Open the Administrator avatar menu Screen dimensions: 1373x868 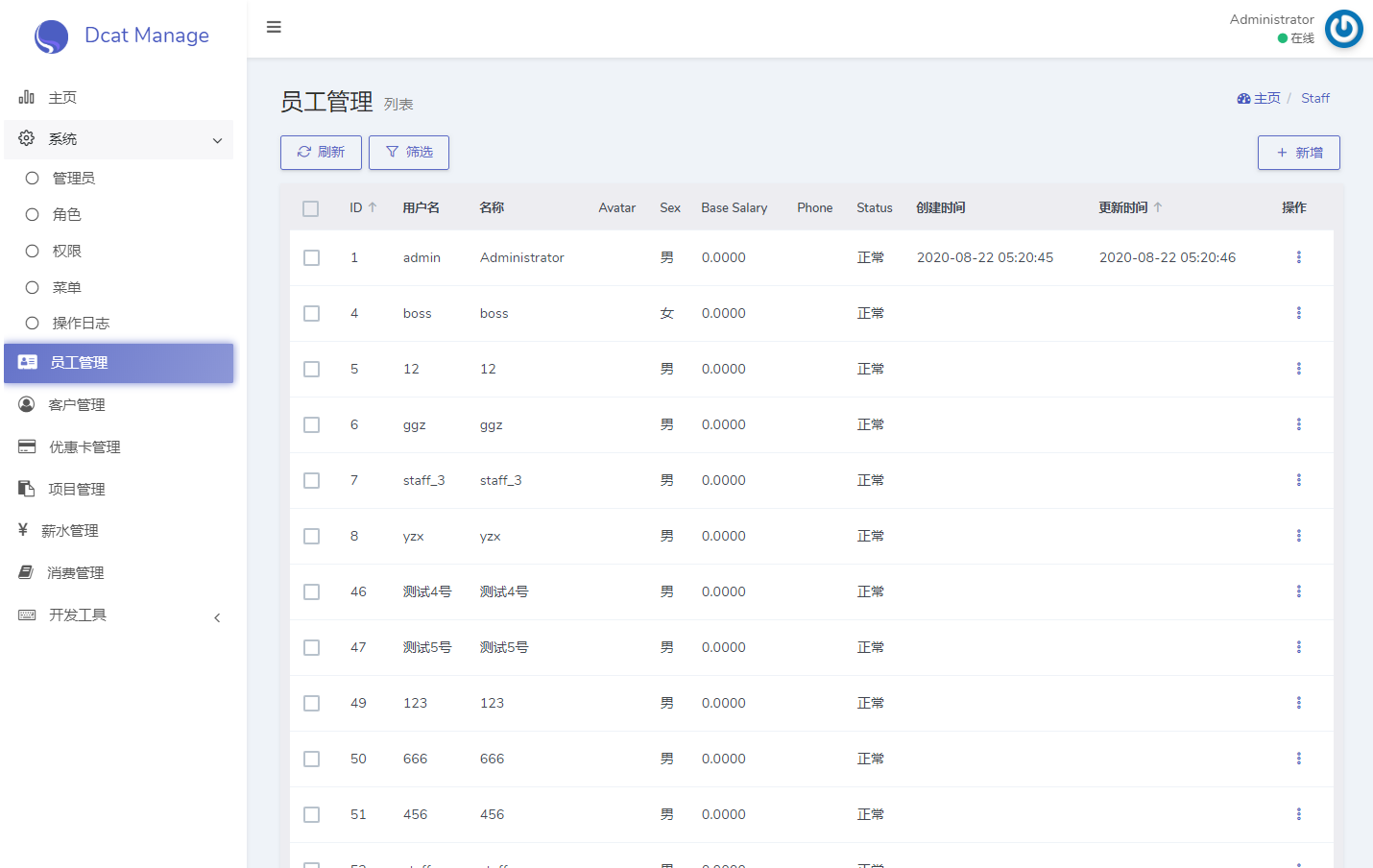click(1343, 29)
